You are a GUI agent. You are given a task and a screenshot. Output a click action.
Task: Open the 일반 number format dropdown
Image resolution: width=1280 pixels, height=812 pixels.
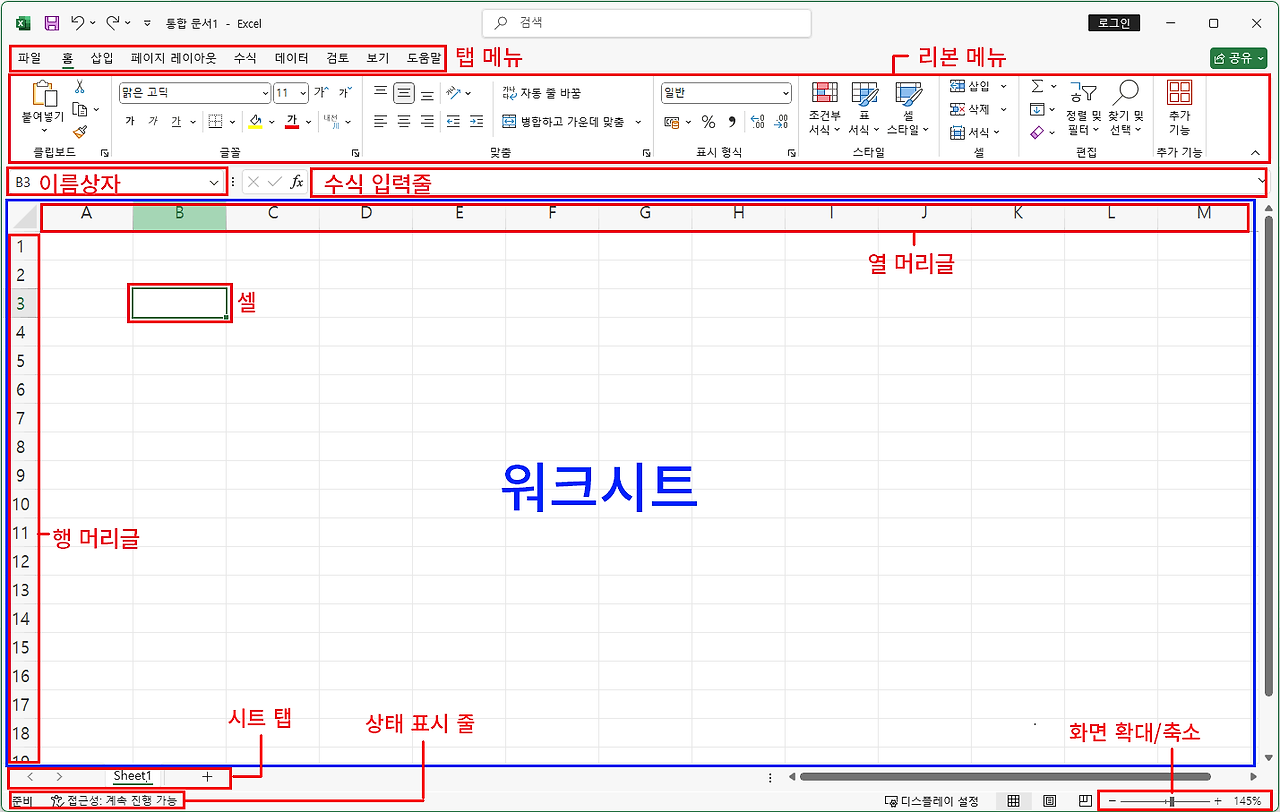pyautogui.click(x=785, y=93)
